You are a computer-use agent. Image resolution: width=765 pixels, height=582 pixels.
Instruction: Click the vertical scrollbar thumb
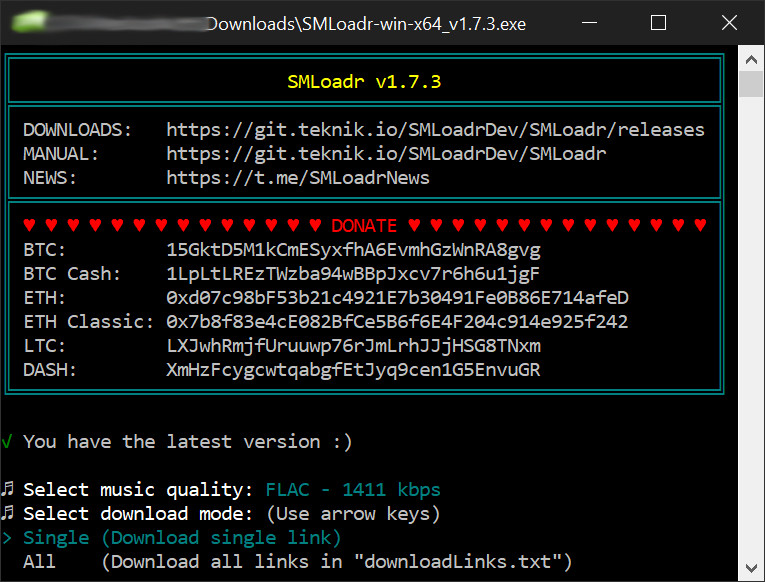coord(751,84)
